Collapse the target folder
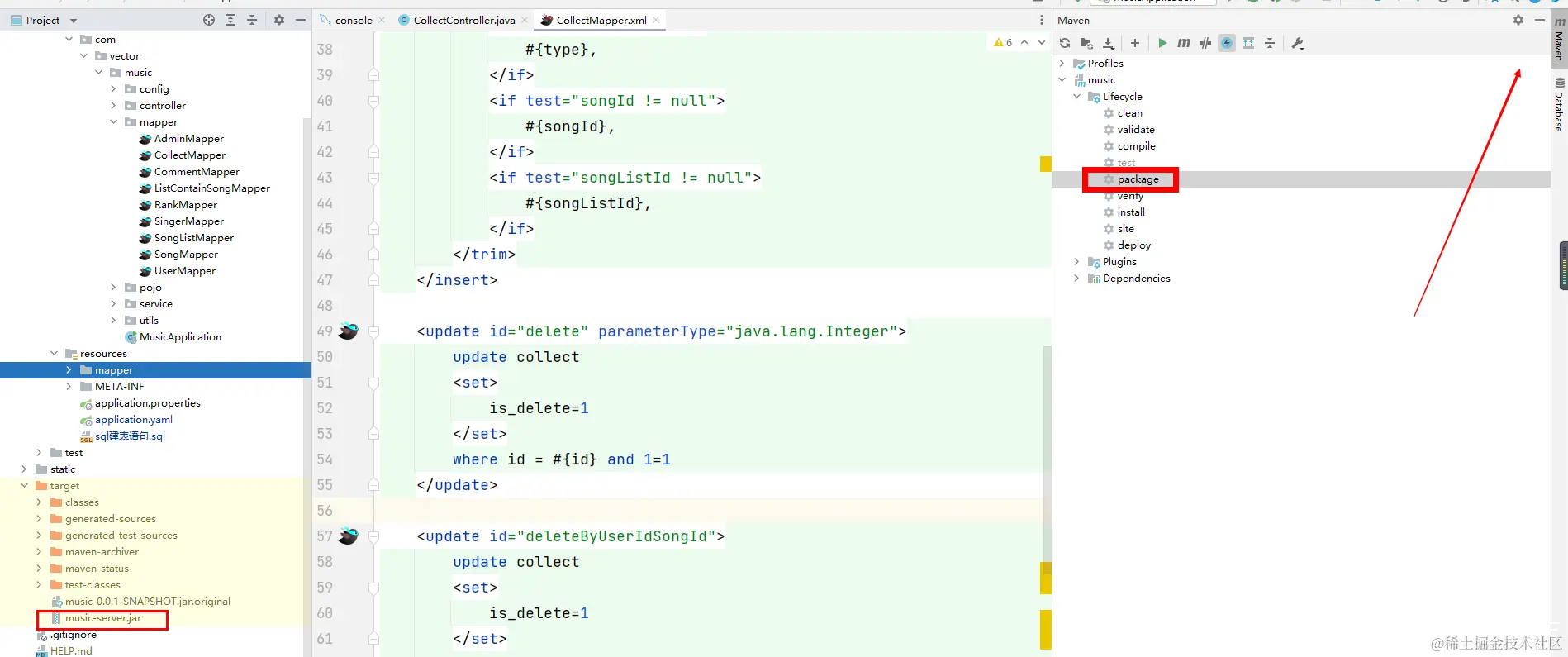The height and width of the screenshot is (657, 1568). pyautogui.click(x=24, y=485)
